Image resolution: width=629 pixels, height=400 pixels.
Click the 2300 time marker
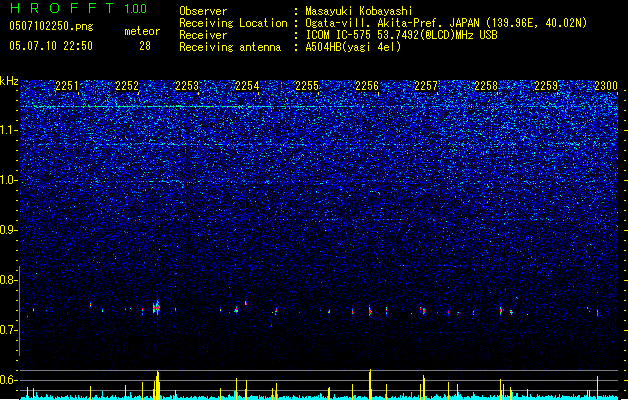(606, 86)
